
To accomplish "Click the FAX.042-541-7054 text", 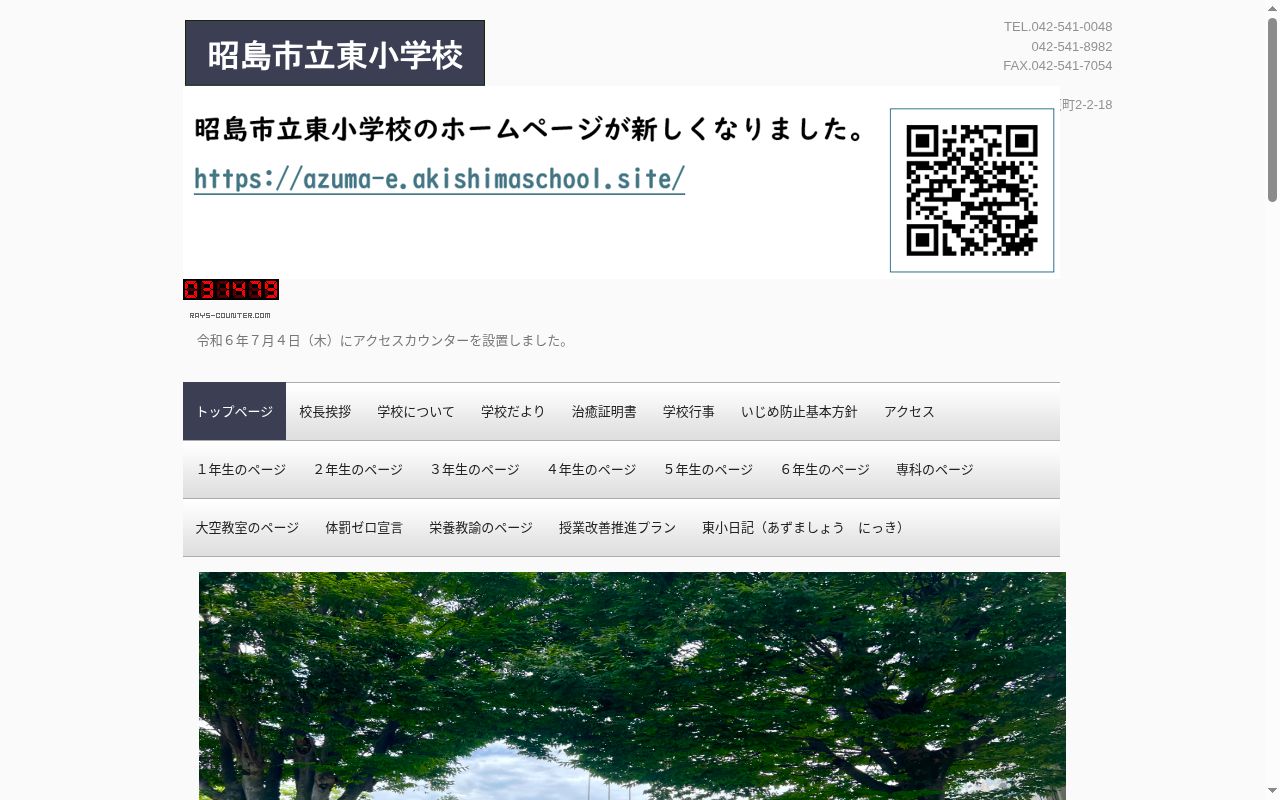I will pyautogui.click(x=1058, y=66).
